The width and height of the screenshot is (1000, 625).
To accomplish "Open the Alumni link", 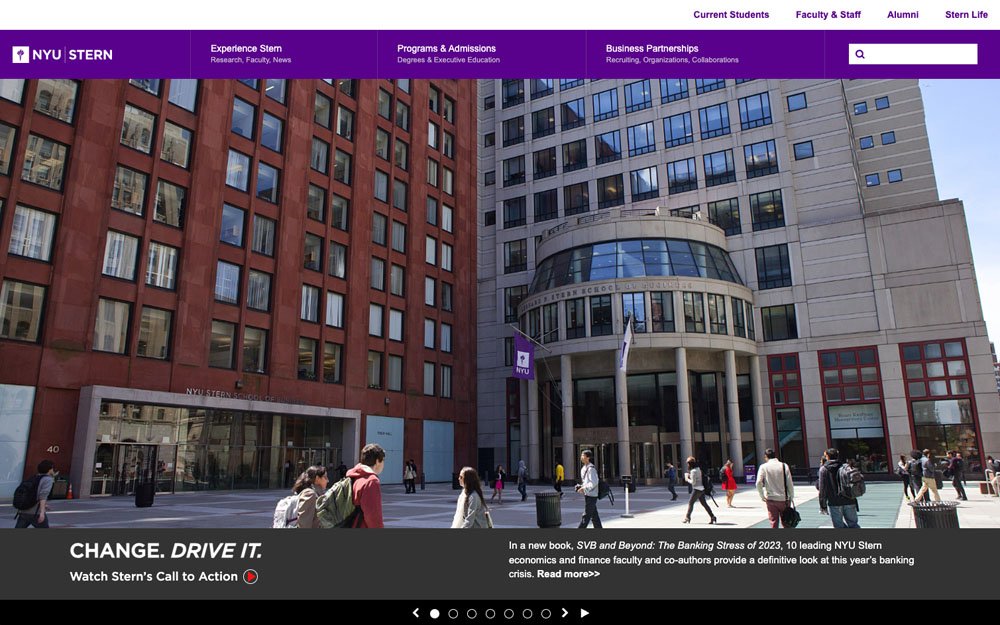I will (x=902, y=15).
